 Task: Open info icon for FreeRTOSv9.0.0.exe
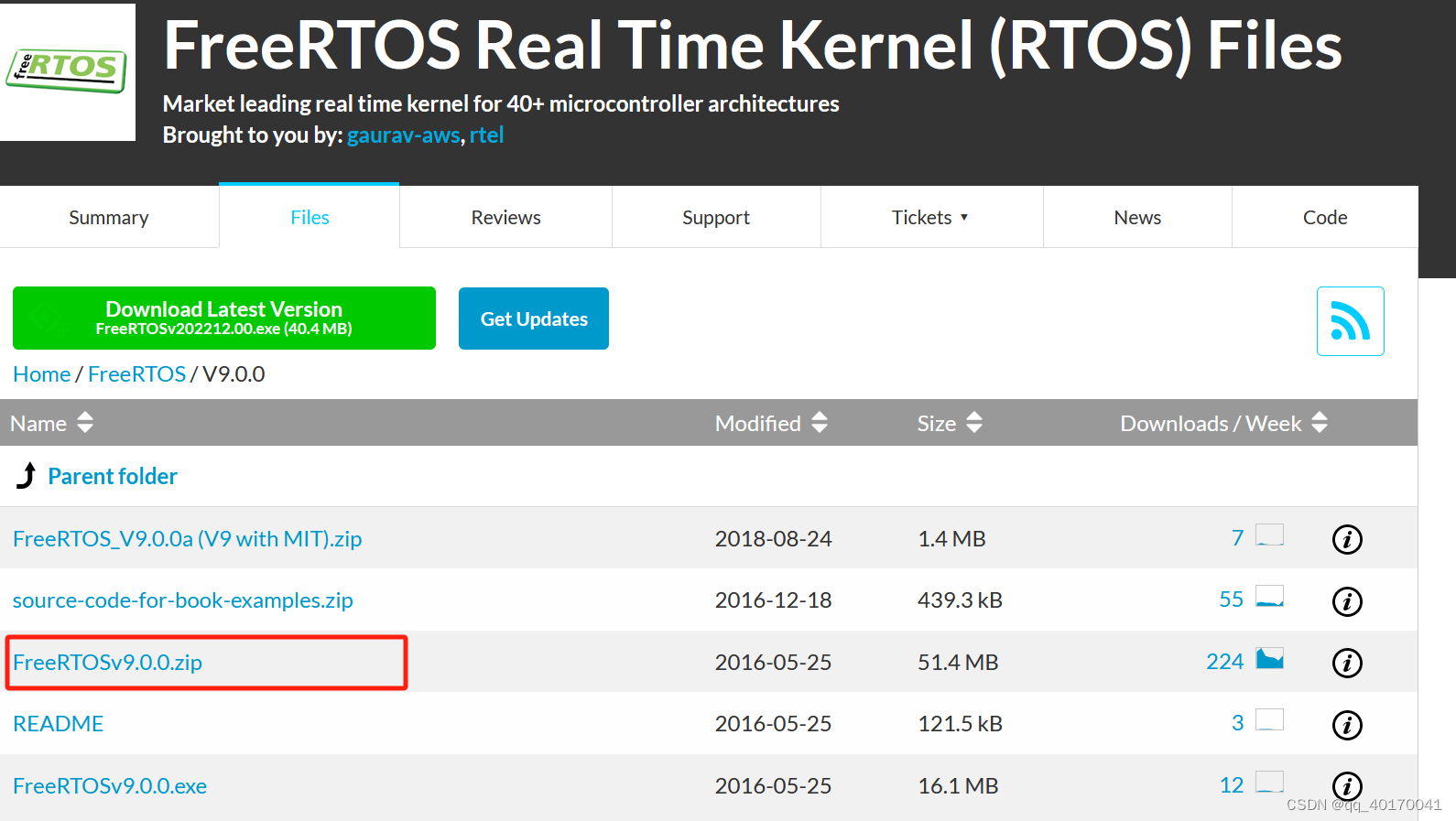[x=1346, y=786]
